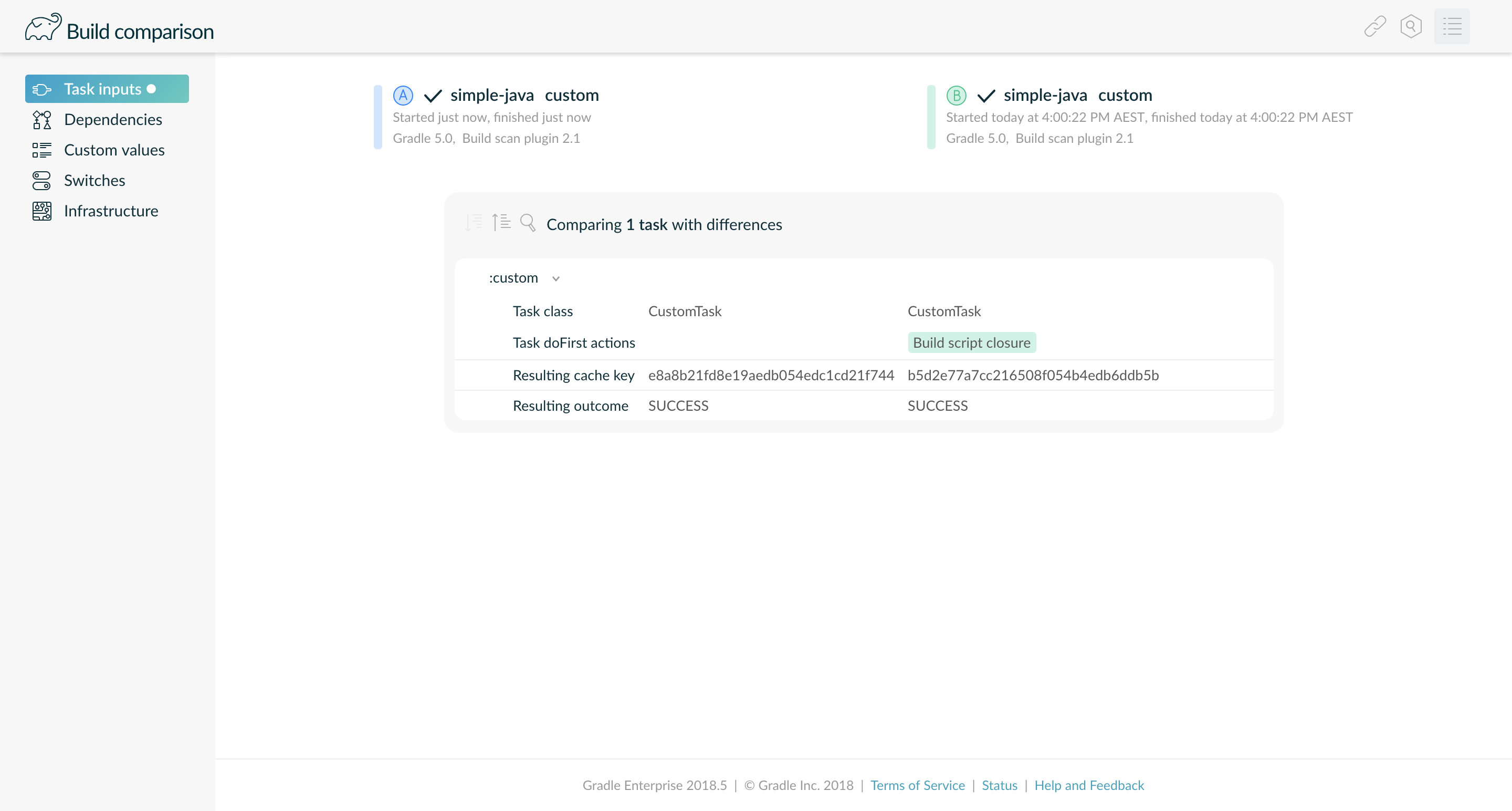This screenshot has width=1512, height=811.
Task: Click the scan list icon top right
Action: pos(1452,26)
